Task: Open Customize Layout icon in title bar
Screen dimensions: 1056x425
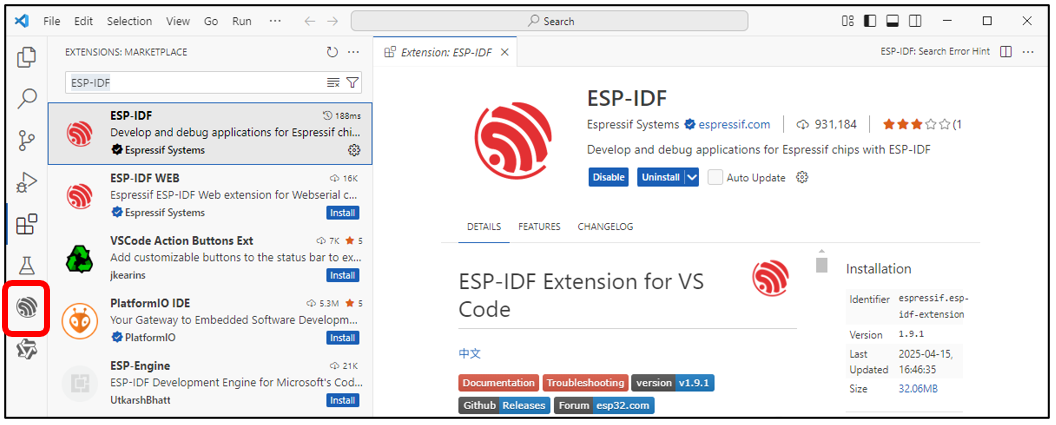Action: click(848, 21)
